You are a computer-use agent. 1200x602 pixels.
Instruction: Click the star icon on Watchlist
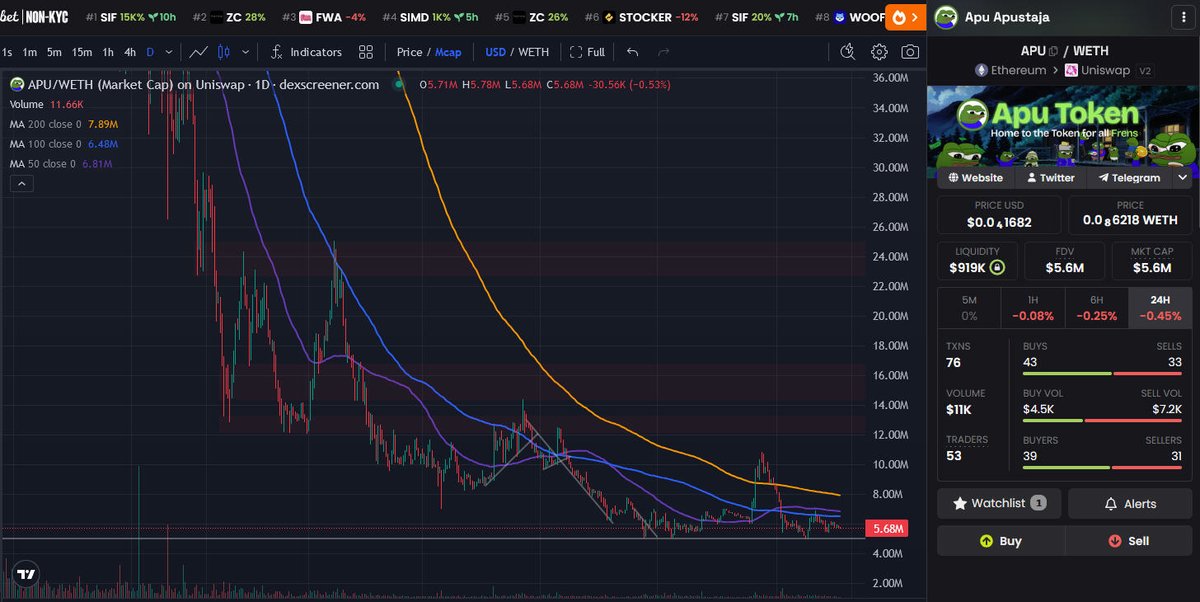[960, 503]
